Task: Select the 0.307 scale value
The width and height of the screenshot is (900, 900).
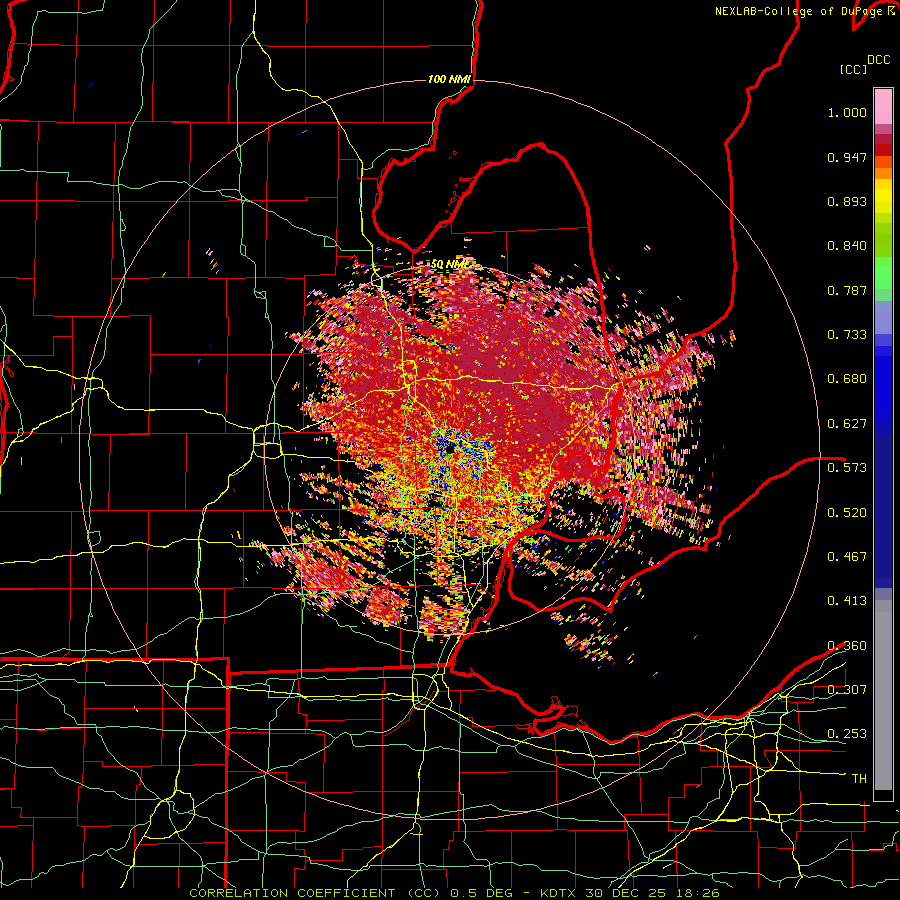Action: coord(847,690)
